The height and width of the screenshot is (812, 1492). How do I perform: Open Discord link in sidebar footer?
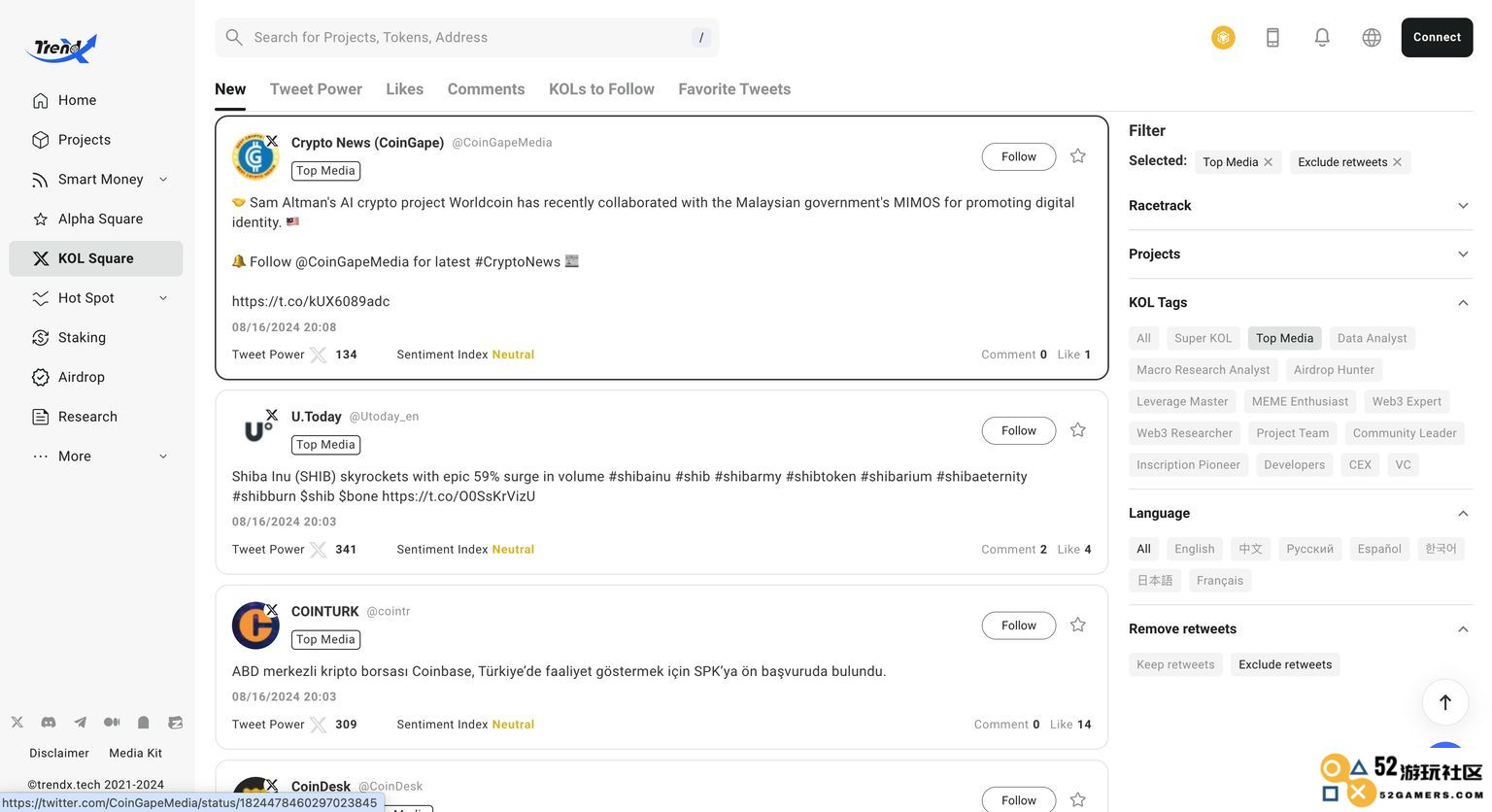[49, 722]
